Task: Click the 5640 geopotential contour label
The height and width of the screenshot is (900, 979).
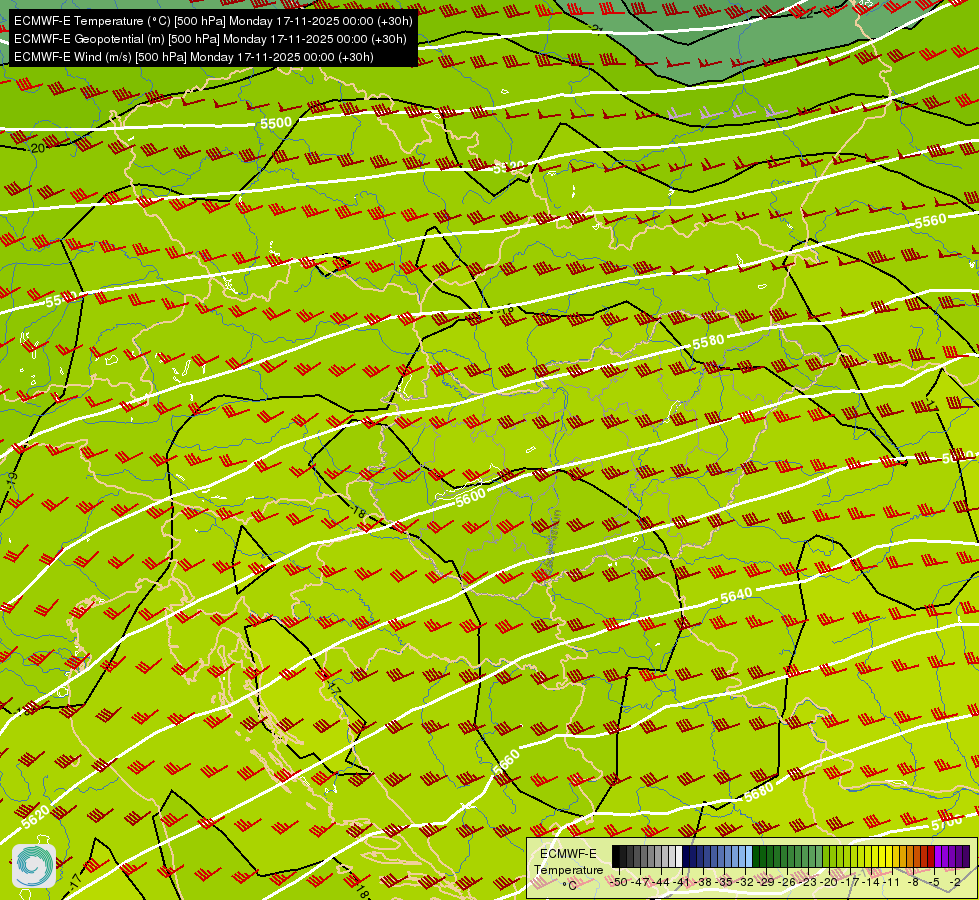Action: [x=736, y=596]
